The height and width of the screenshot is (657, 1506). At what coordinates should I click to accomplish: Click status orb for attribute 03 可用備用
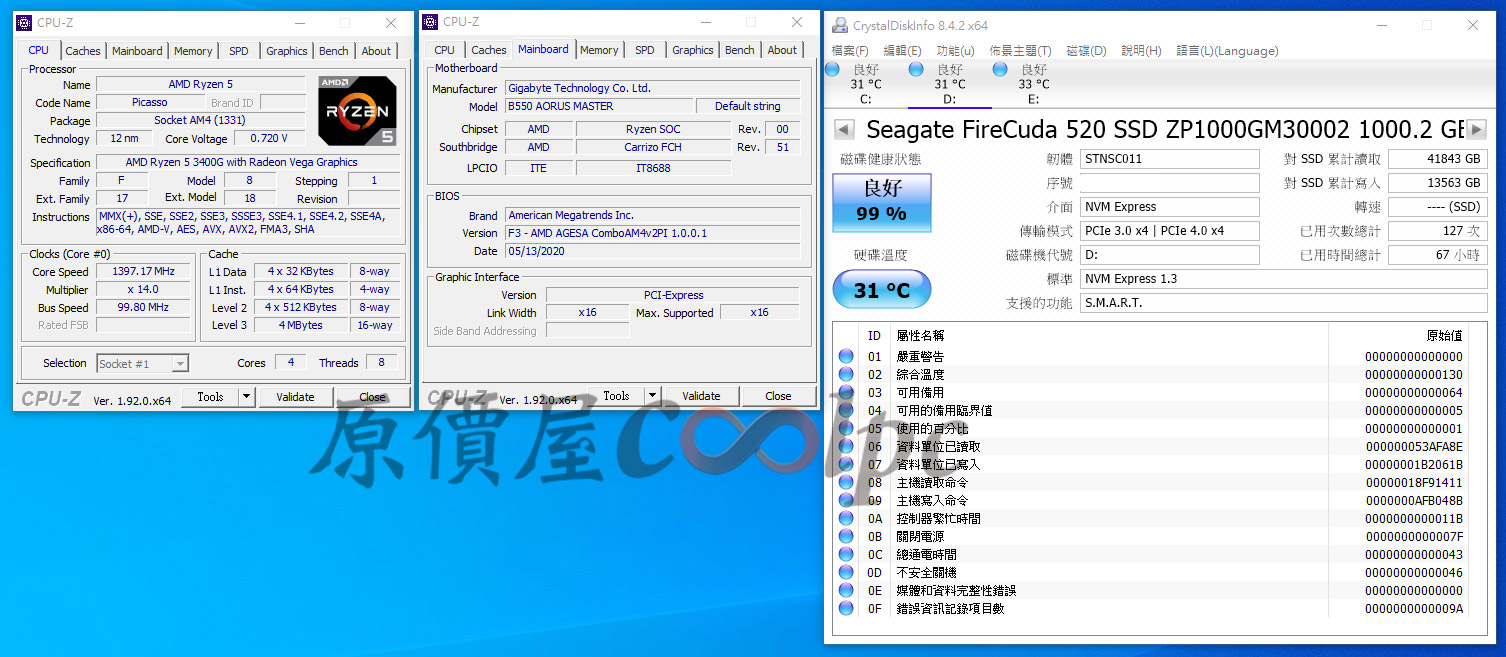(846, 392)
